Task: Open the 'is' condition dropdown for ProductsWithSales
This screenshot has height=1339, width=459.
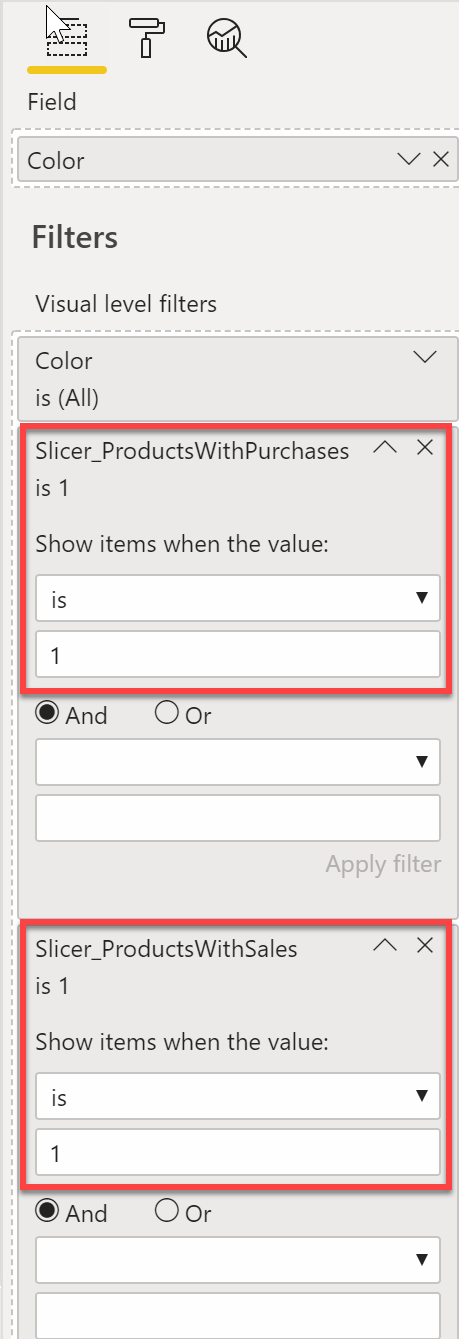Action: 238,1097
